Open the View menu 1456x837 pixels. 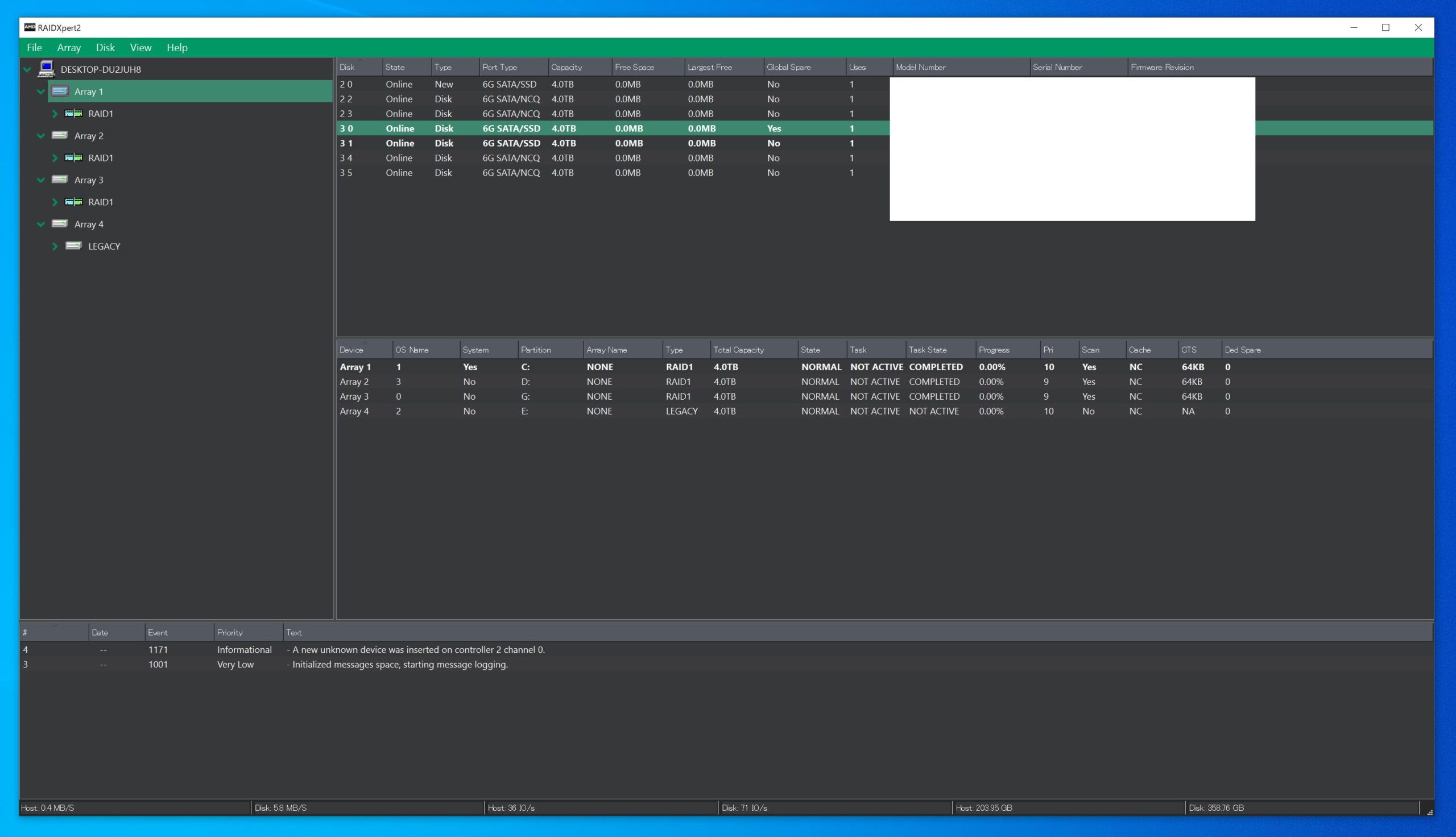pos(140,48)
